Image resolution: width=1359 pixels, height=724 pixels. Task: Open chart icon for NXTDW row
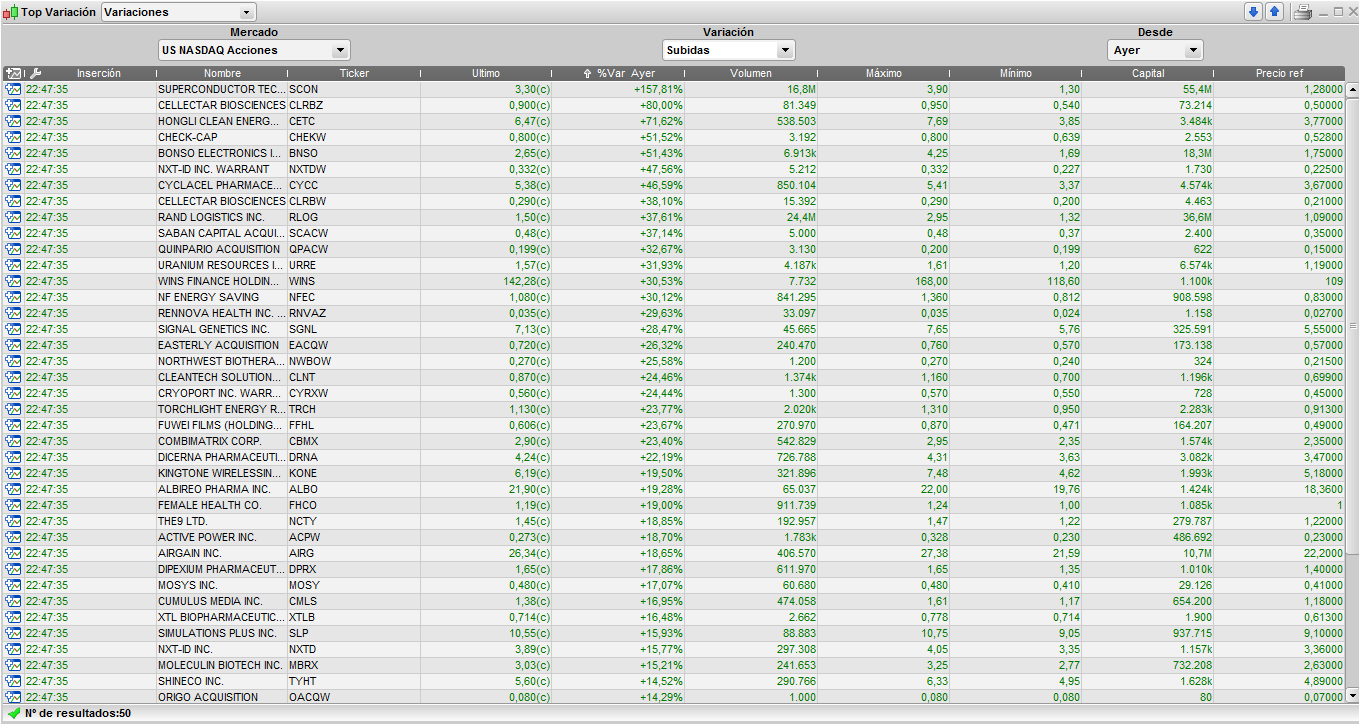coord(13,169)
